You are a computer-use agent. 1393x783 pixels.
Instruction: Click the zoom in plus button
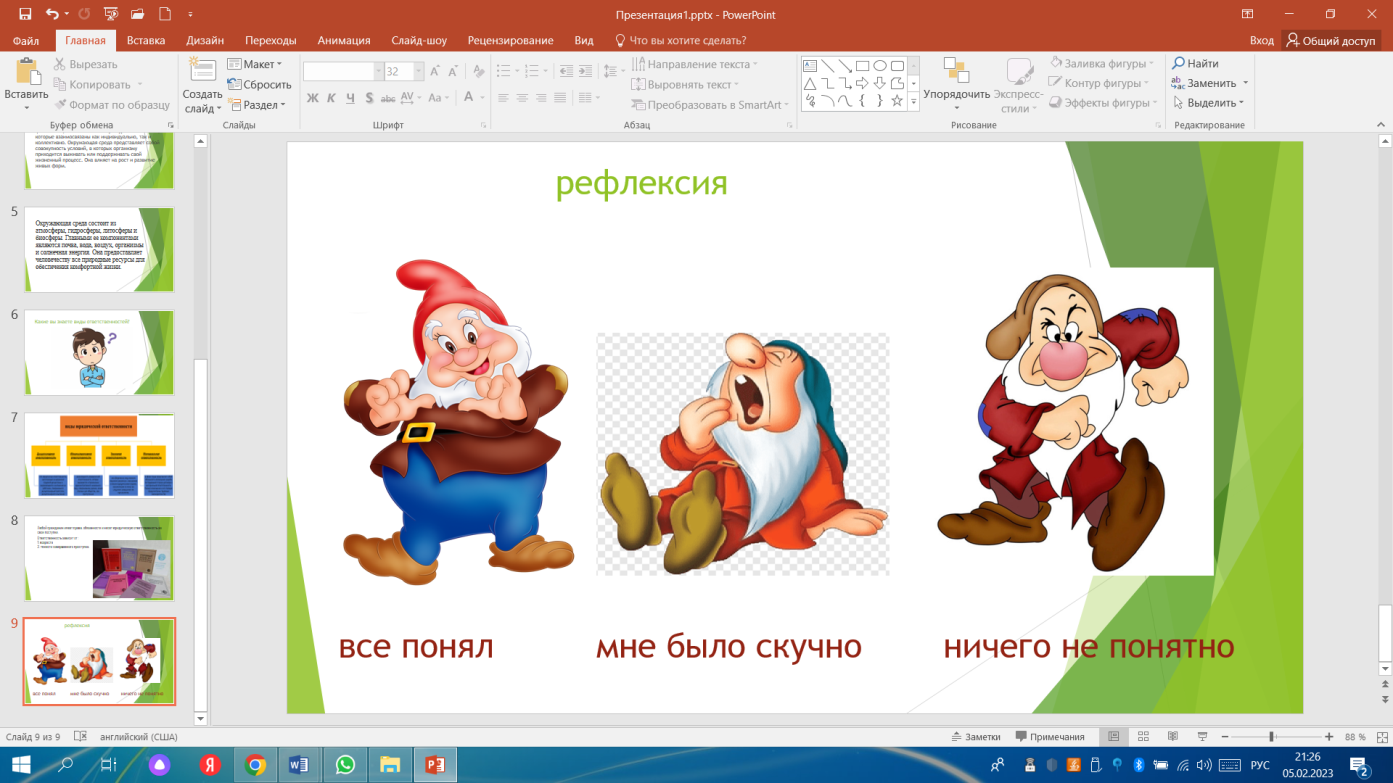1328,737
